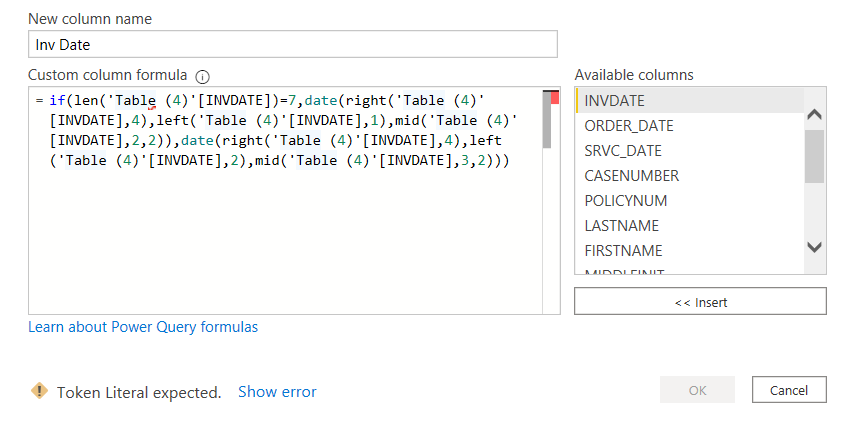Click the info icon beside Custom column formula

(x=202, y=77)
